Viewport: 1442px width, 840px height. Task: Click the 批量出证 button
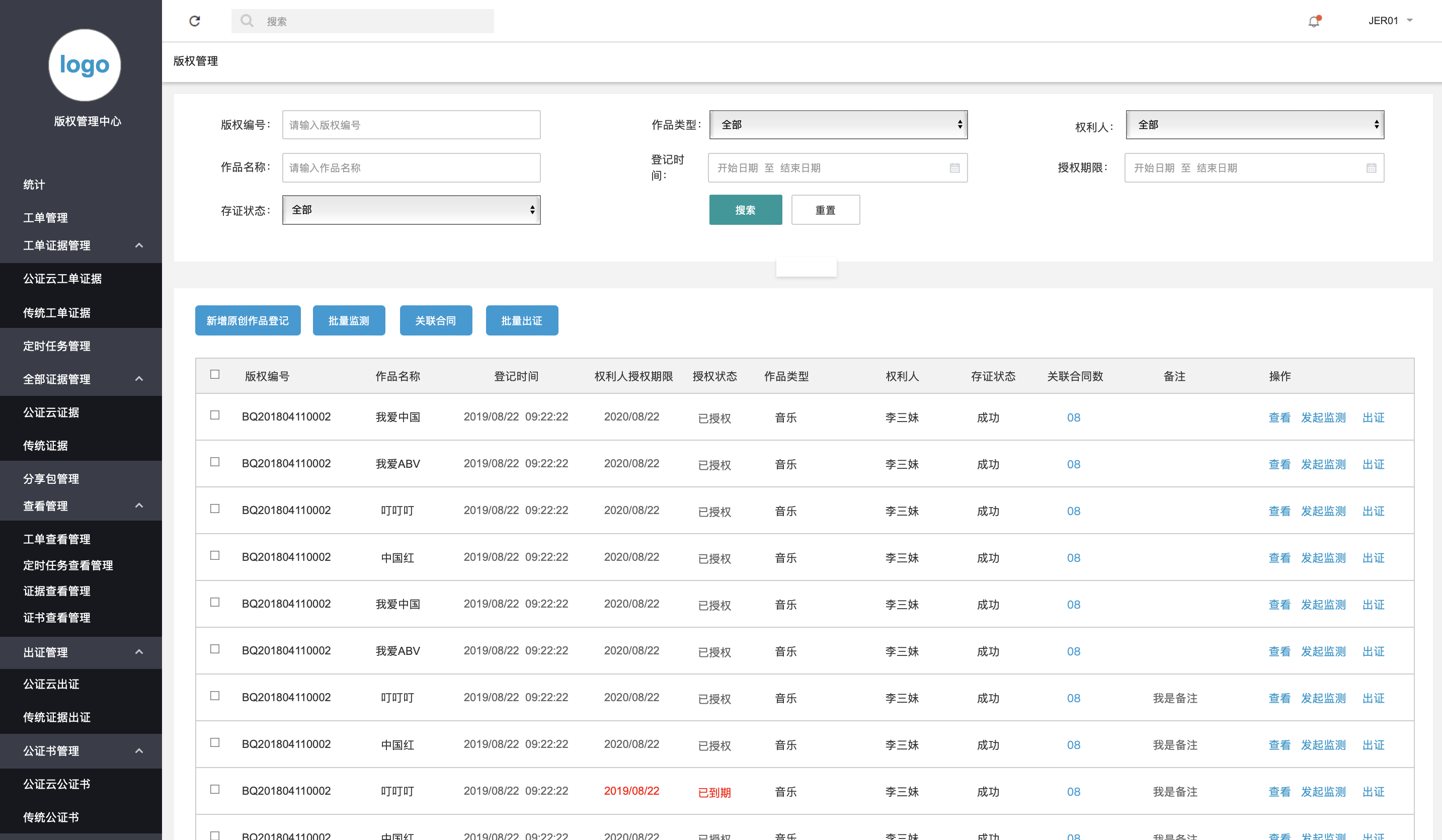pos(522,320)
